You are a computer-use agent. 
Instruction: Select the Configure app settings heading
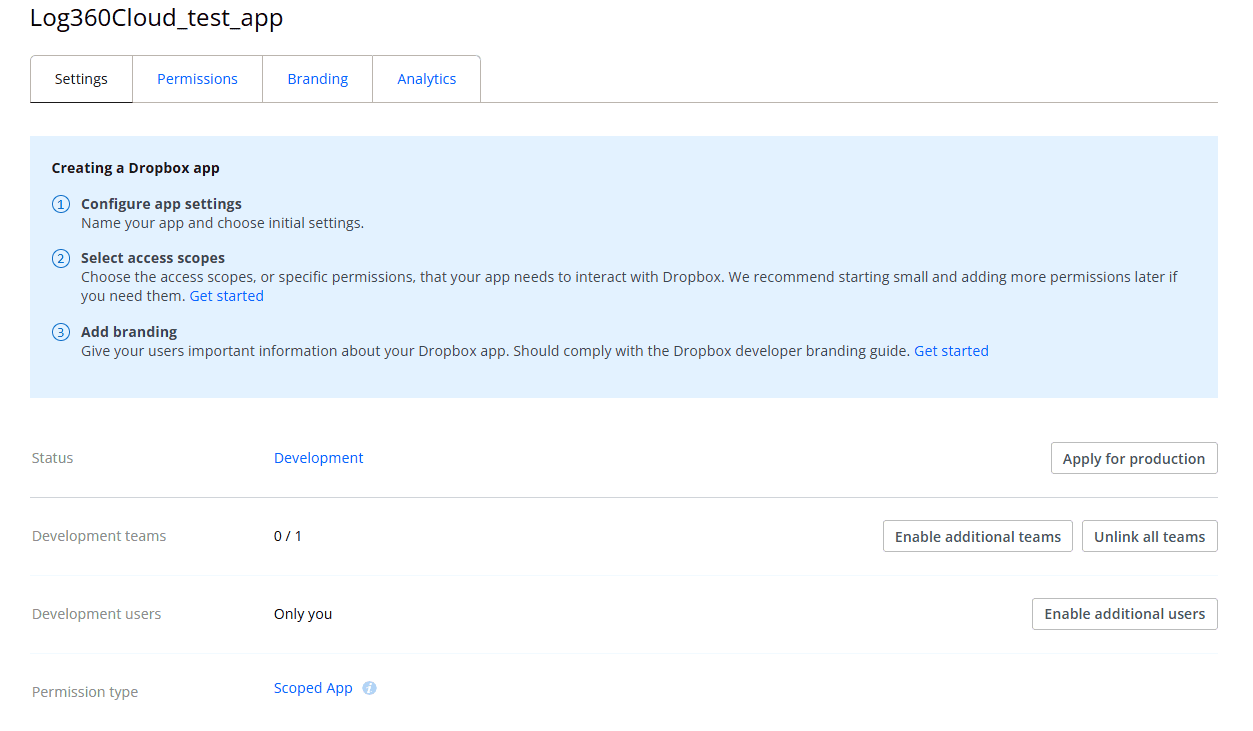[161, 204]
